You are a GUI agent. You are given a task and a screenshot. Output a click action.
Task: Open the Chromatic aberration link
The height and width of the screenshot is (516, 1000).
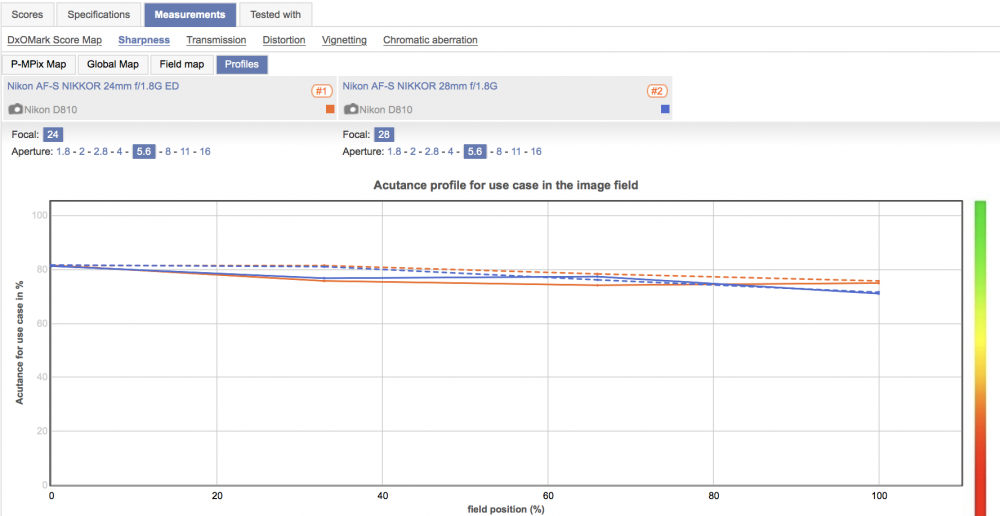(430, 40)
